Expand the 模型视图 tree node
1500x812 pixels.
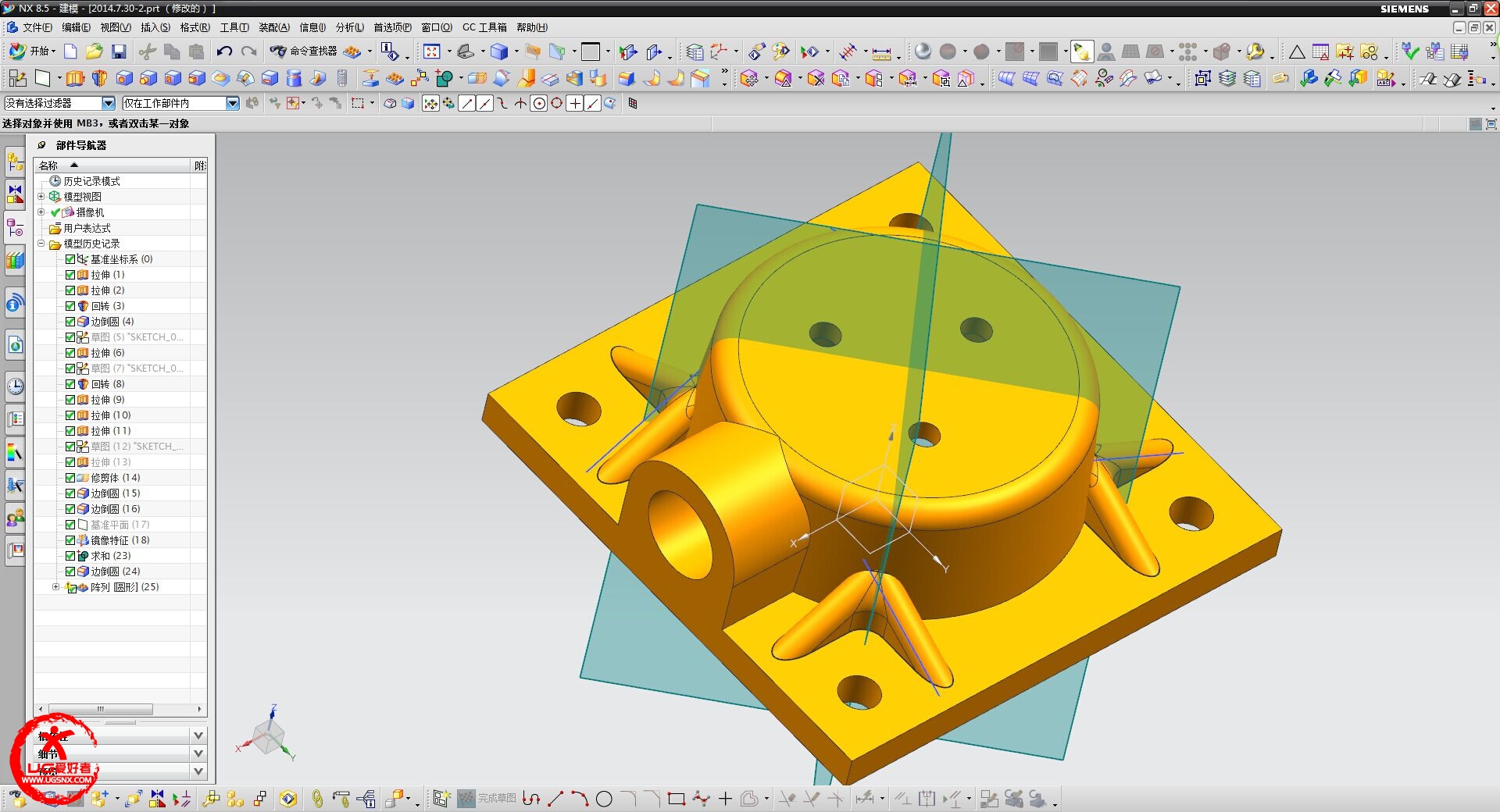tap(41, 196)
